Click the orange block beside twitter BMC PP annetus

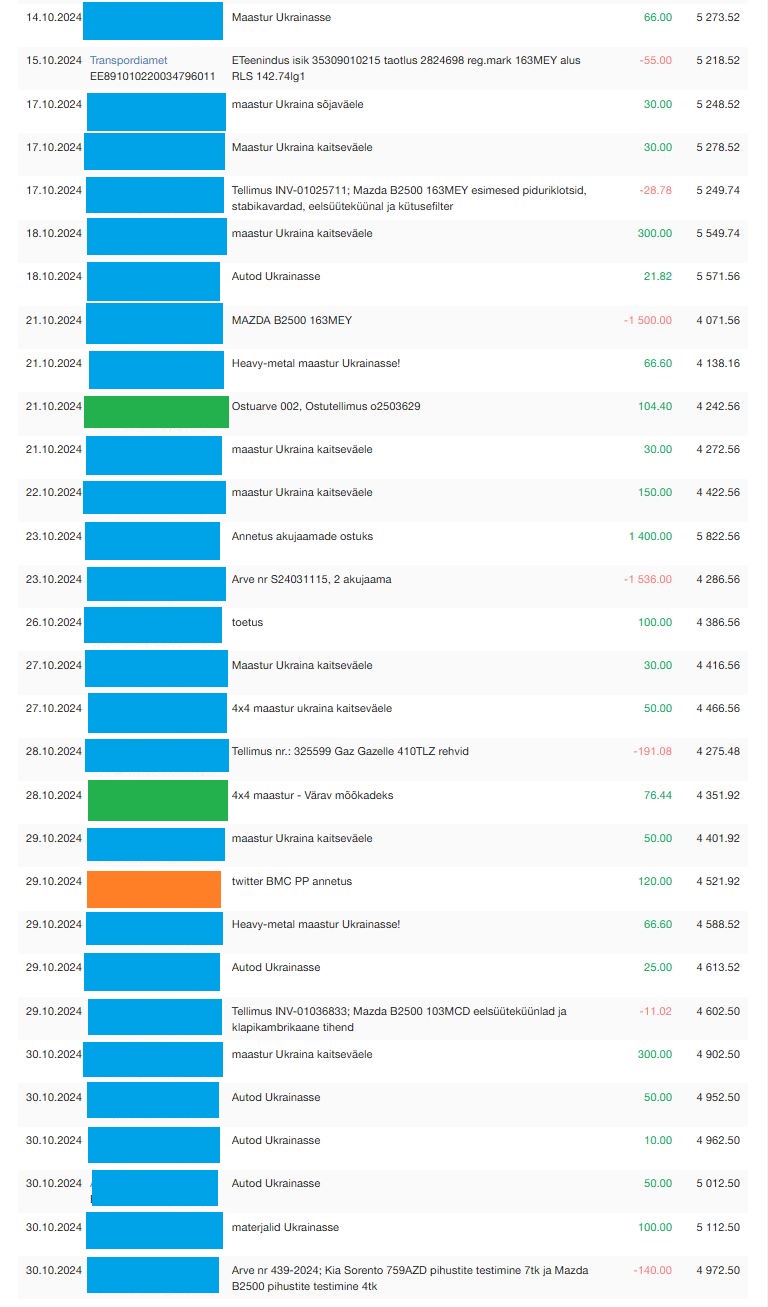pos(154,889)
